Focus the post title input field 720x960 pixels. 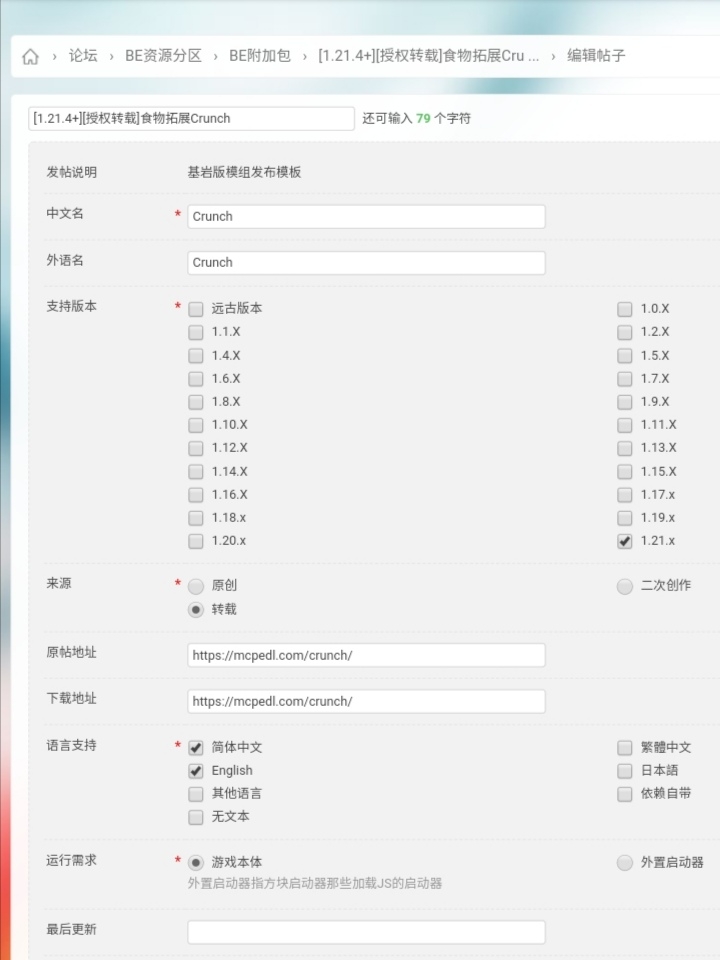[191, 118]
